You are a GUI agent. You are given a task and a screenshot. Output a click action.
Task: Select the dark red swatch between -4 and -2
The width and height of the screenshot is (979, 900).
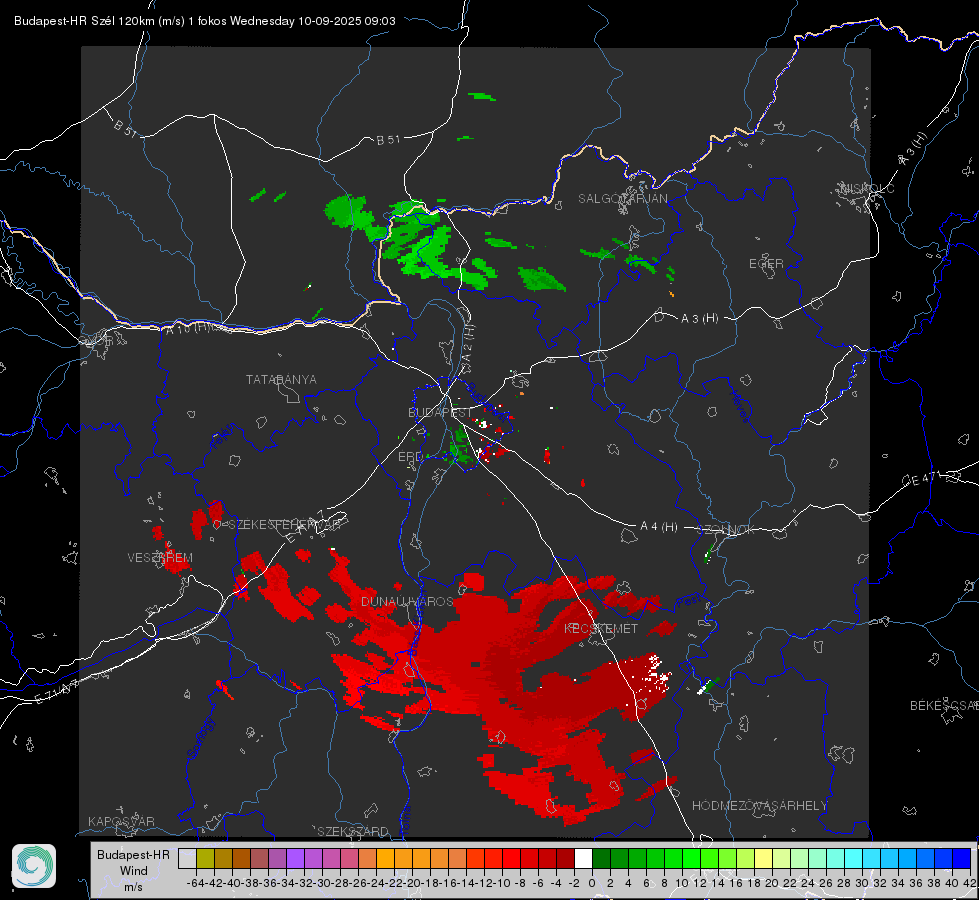click(565, 858)
